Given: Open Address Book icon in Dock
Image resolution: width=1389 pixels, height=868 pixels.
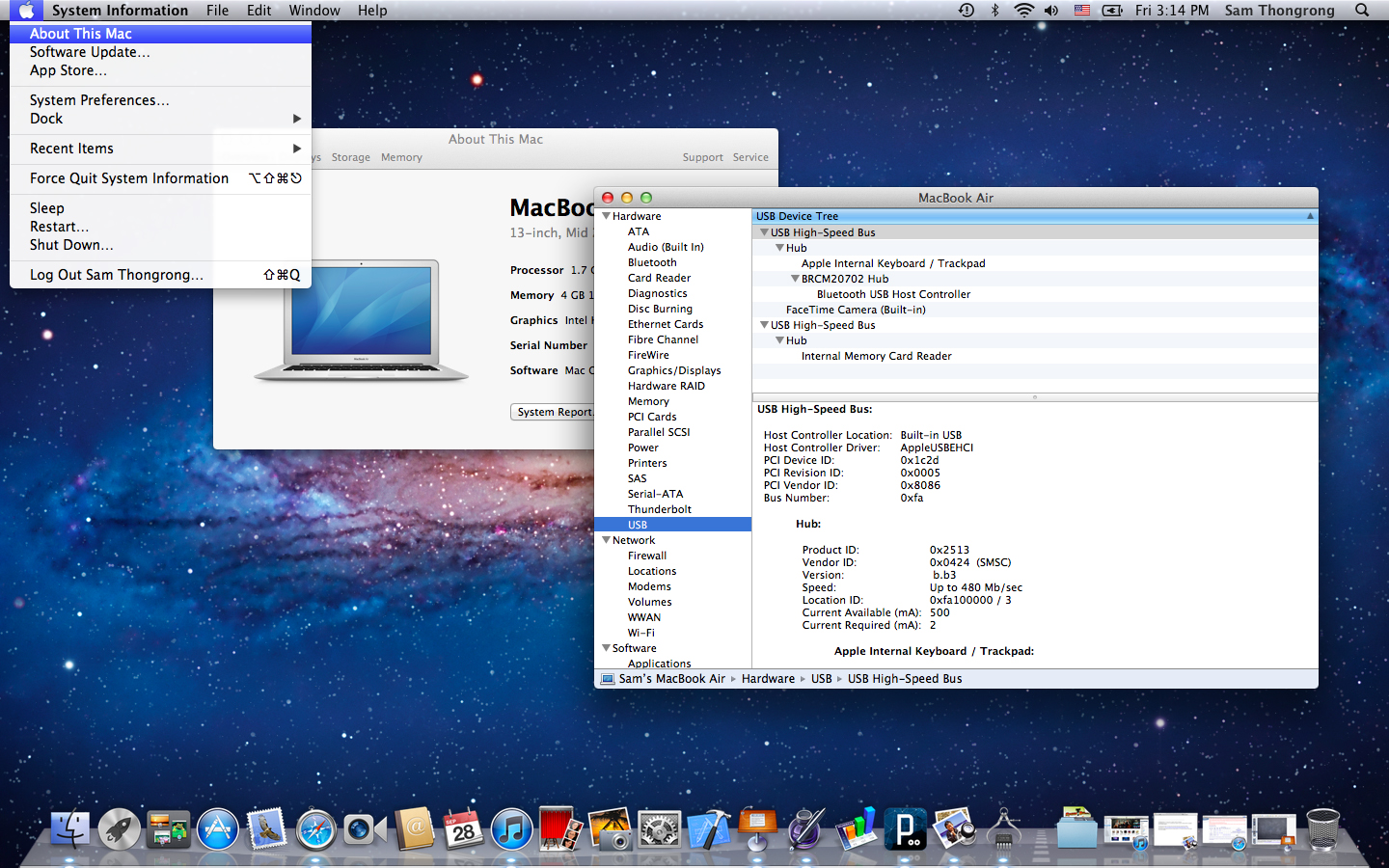Looking at the screenshot, I should [415, 829].
